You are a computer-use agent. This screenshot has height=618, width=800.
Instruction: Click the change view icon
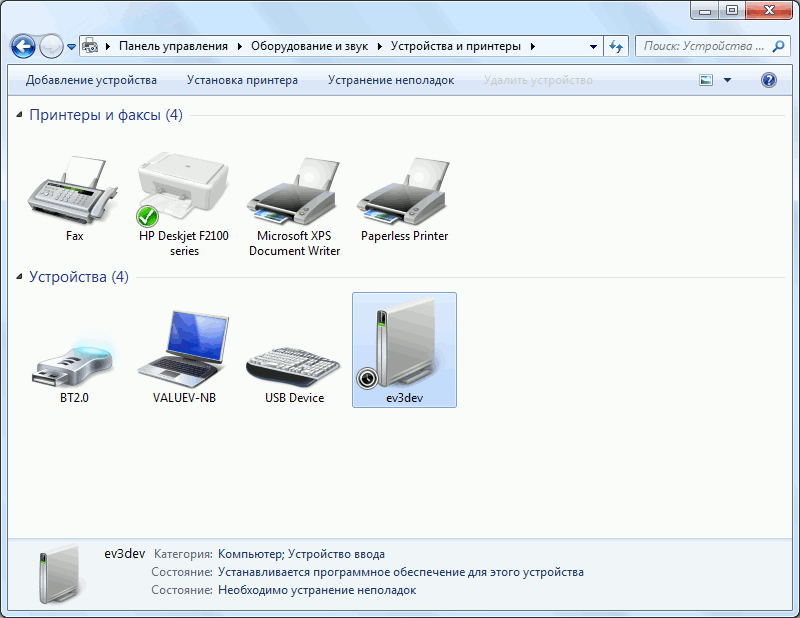click(706, 80)
